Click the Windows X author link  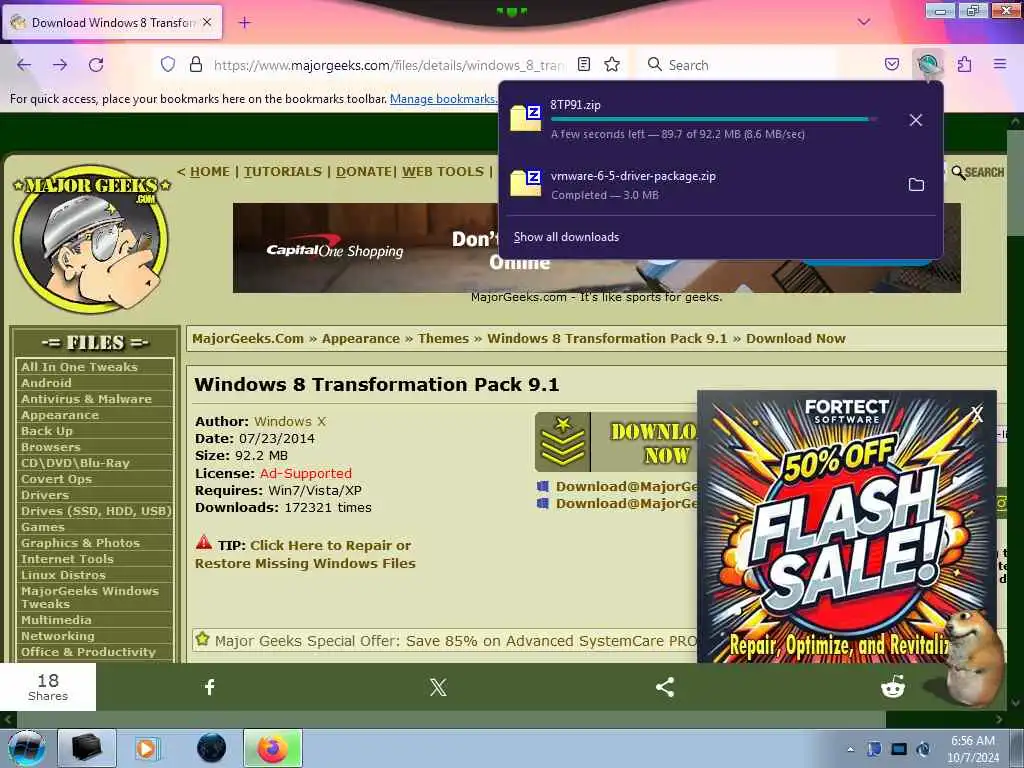tap(290, 421)
